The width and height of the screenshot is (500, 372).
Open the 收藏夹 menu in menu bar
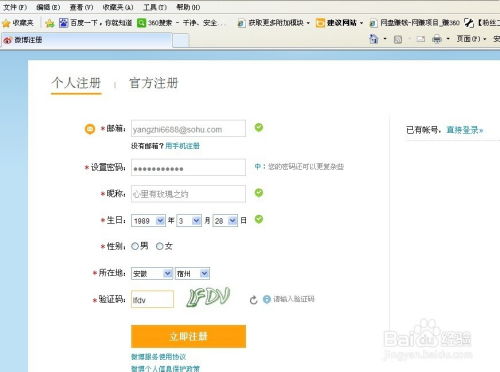pyautogui.click(x=118, y=7)
